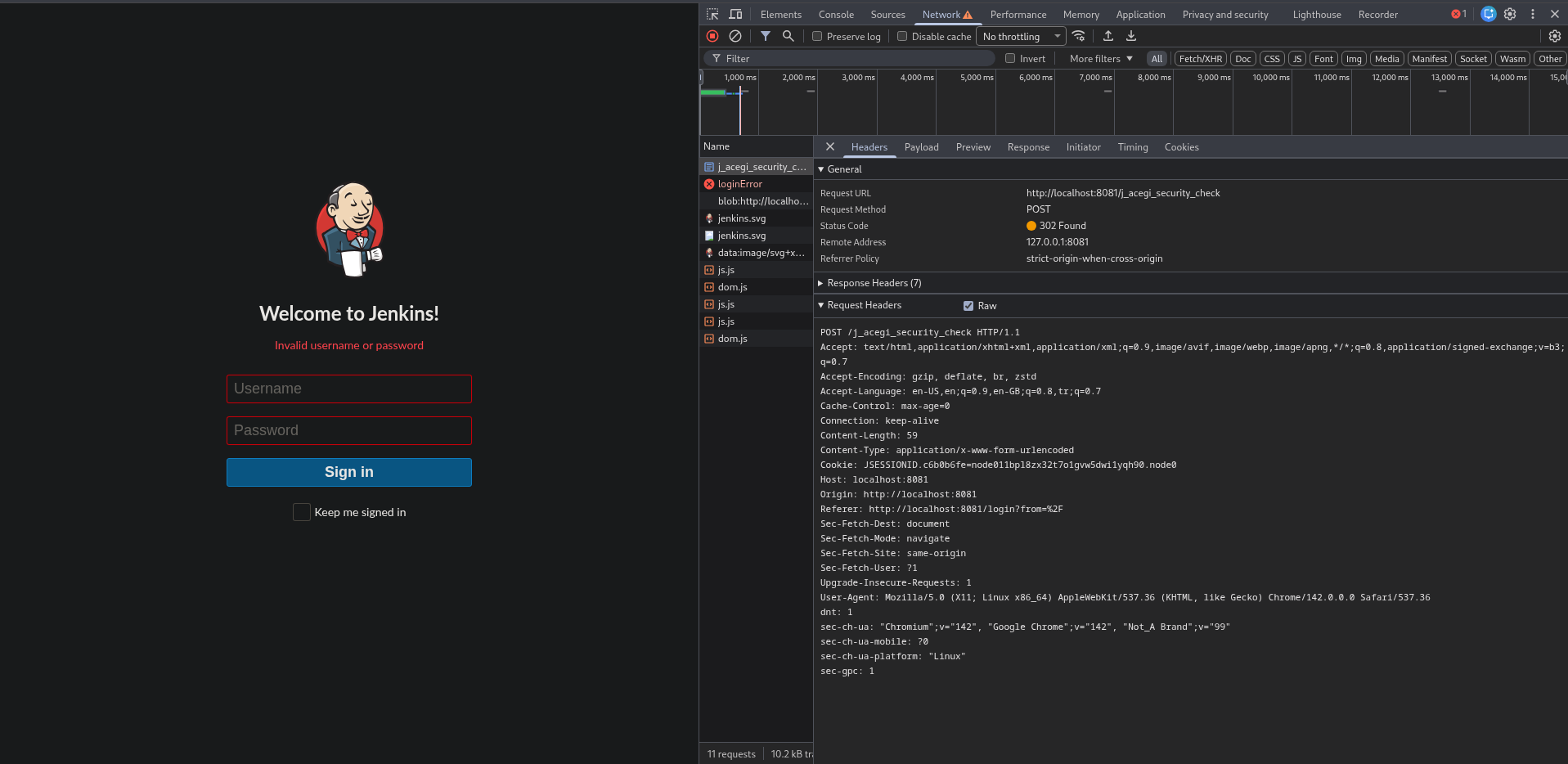
Task: Click the red error count badge
Action: 1458,14
